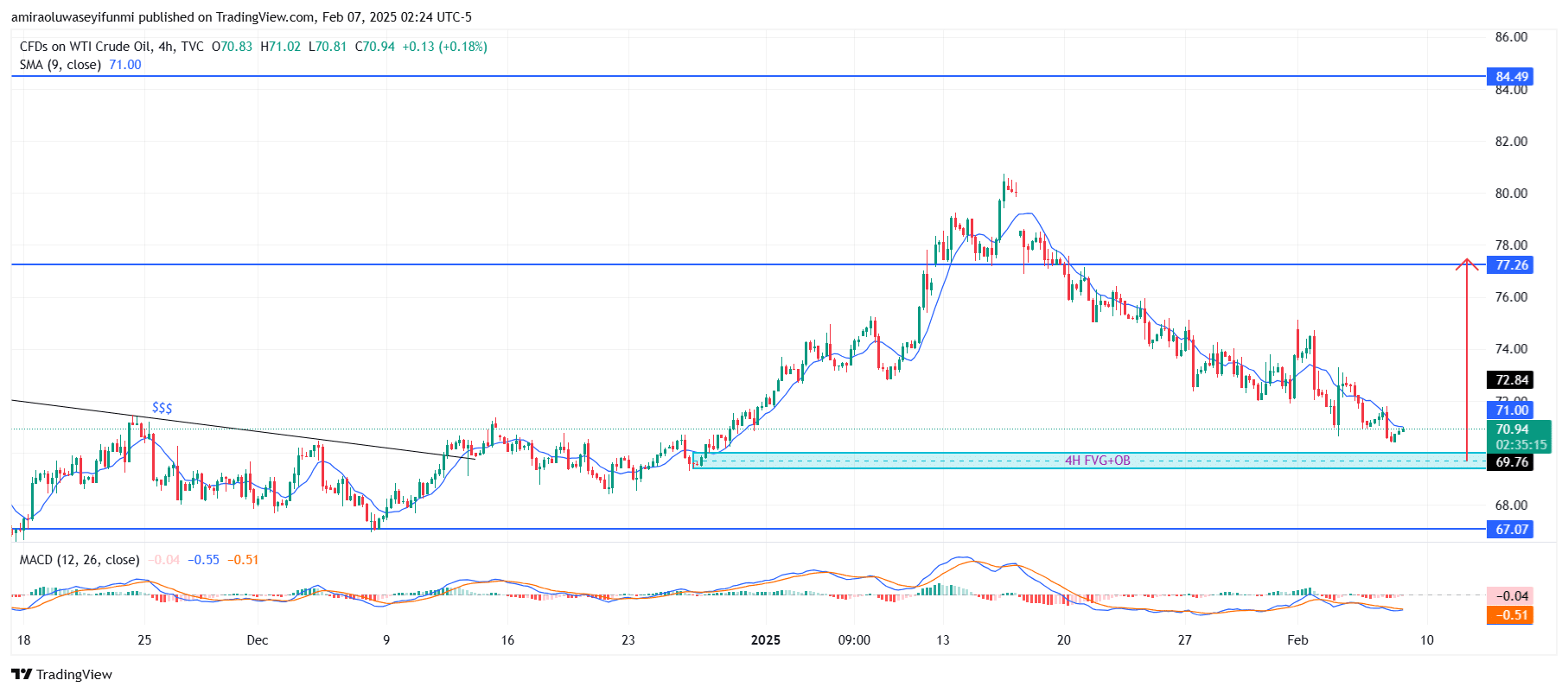Click the 72.84 black price label

(x=1509, y=380)
